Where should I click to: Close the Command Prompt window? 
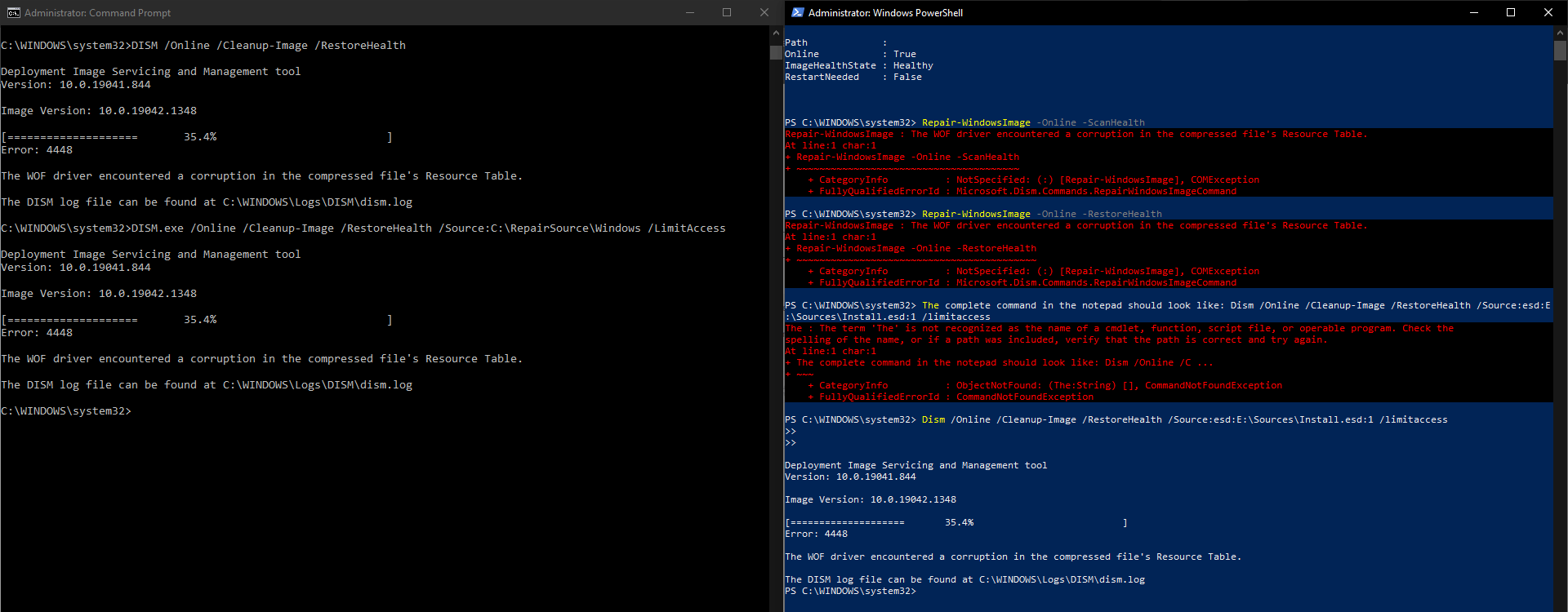764,12
